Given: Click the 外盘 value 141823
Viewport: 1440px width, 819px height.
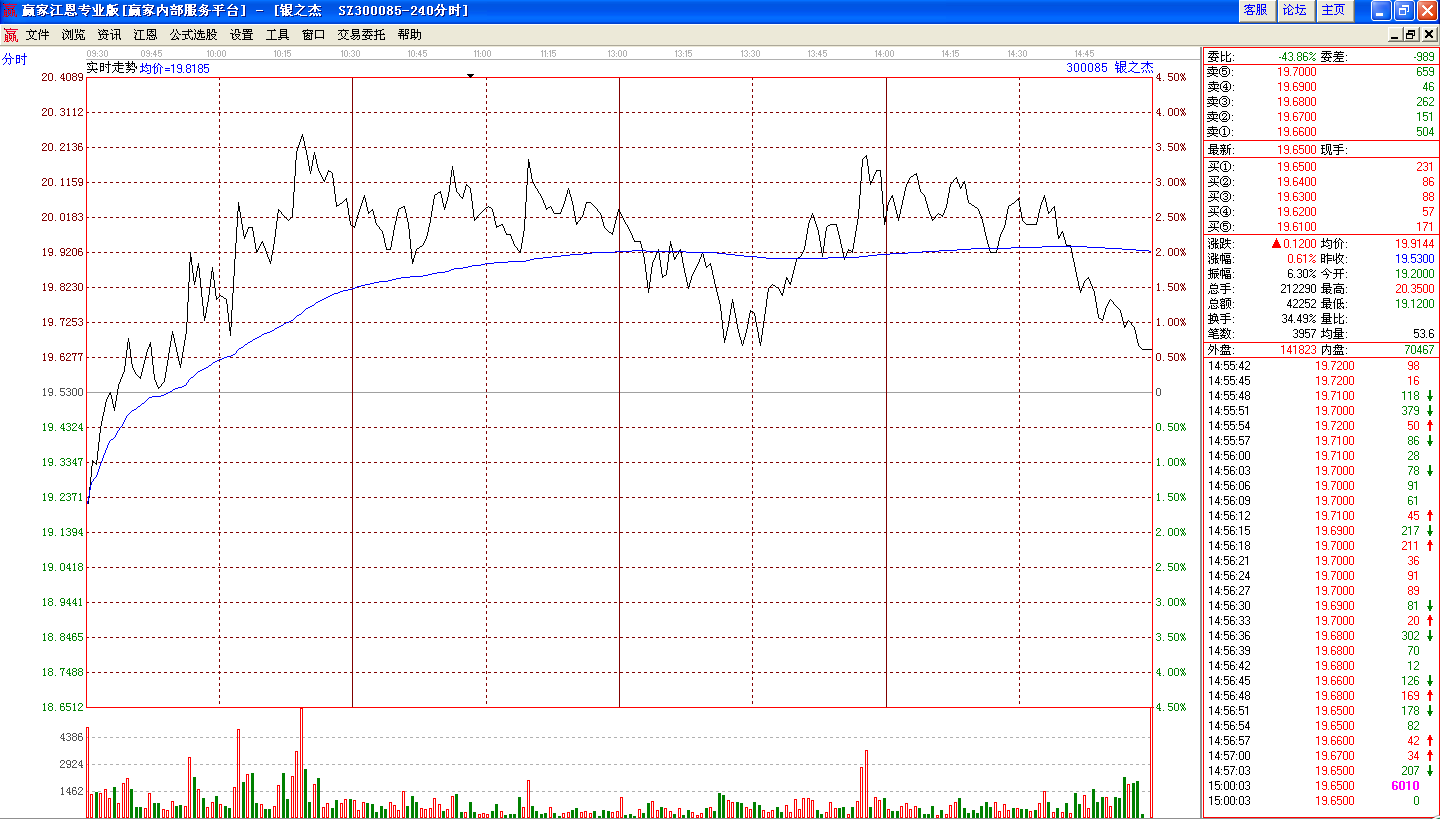Looking at the screenshot, I should point(1297,350).
